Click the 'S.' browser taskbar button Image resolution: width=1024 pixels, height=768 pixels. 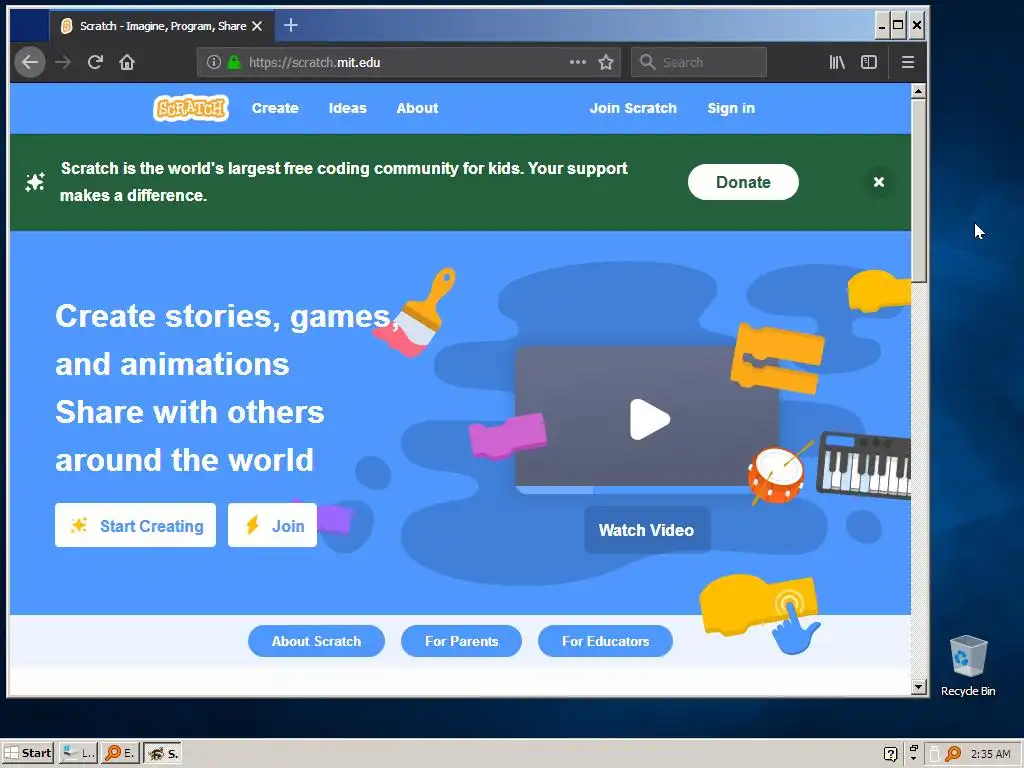tap(162, 753)
